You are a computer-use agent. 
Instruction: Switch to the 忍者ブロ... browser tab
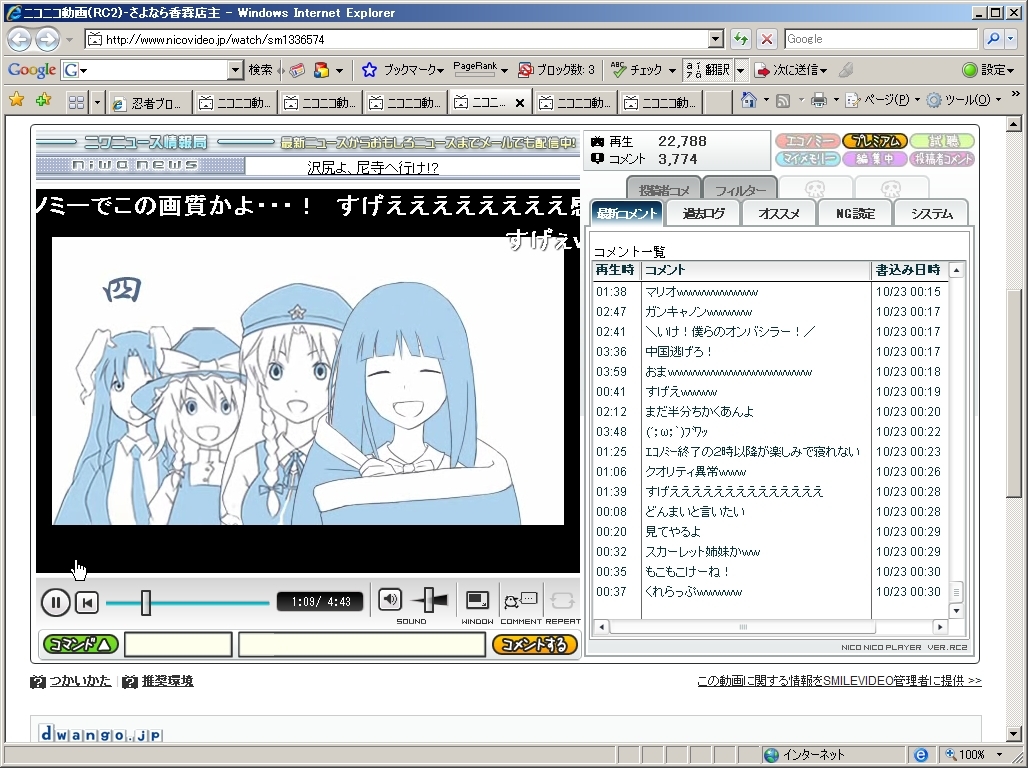tap(150, 103)
